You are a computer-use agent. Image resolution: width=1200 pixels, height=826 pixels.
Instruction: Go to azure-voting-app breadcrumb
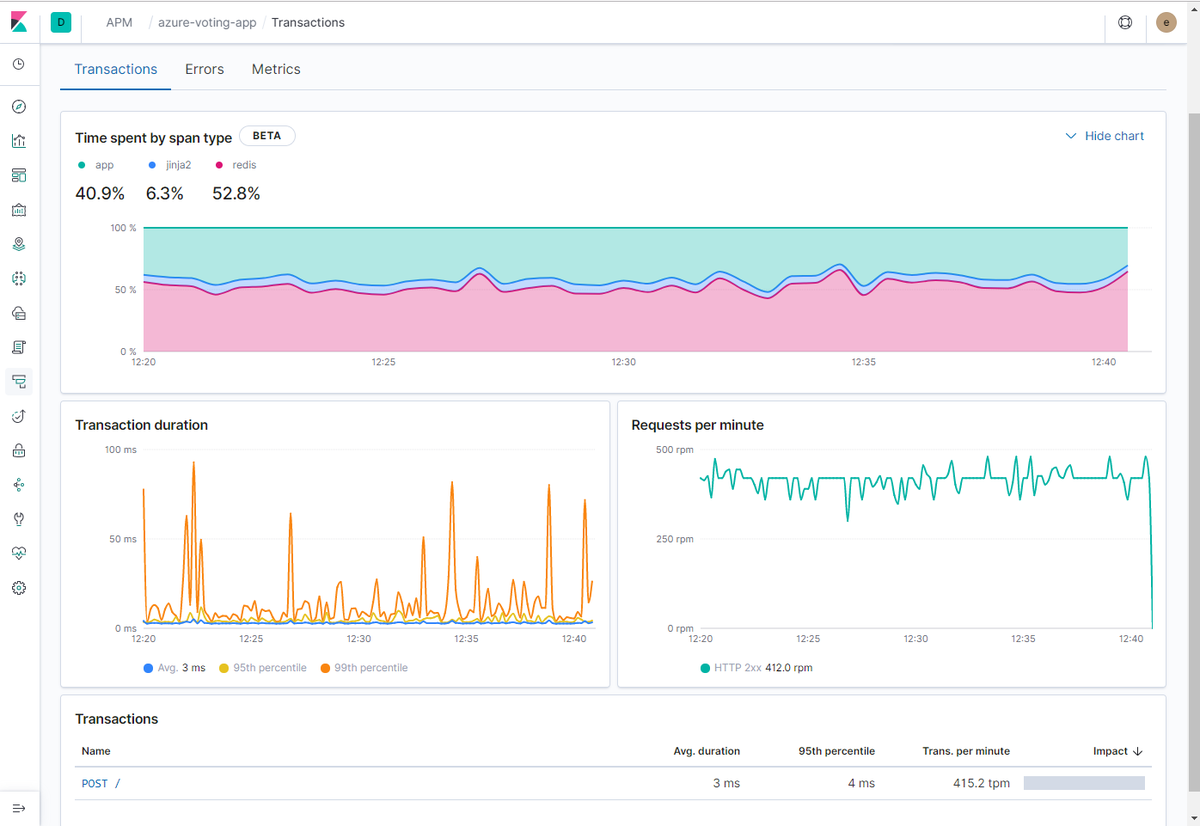[207, 22]
